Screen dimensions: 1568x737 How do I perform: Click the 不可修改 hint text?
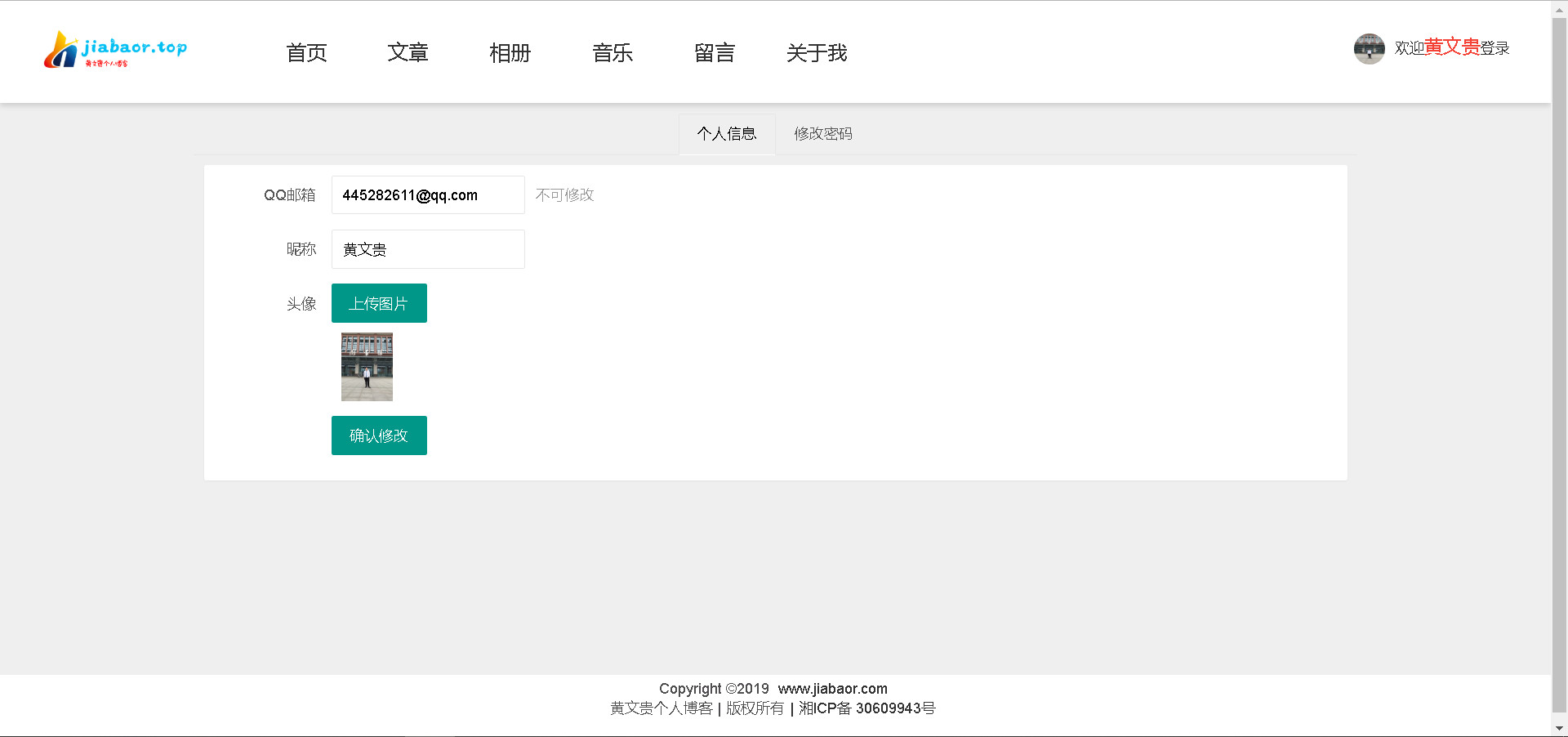tap(565, 195)
